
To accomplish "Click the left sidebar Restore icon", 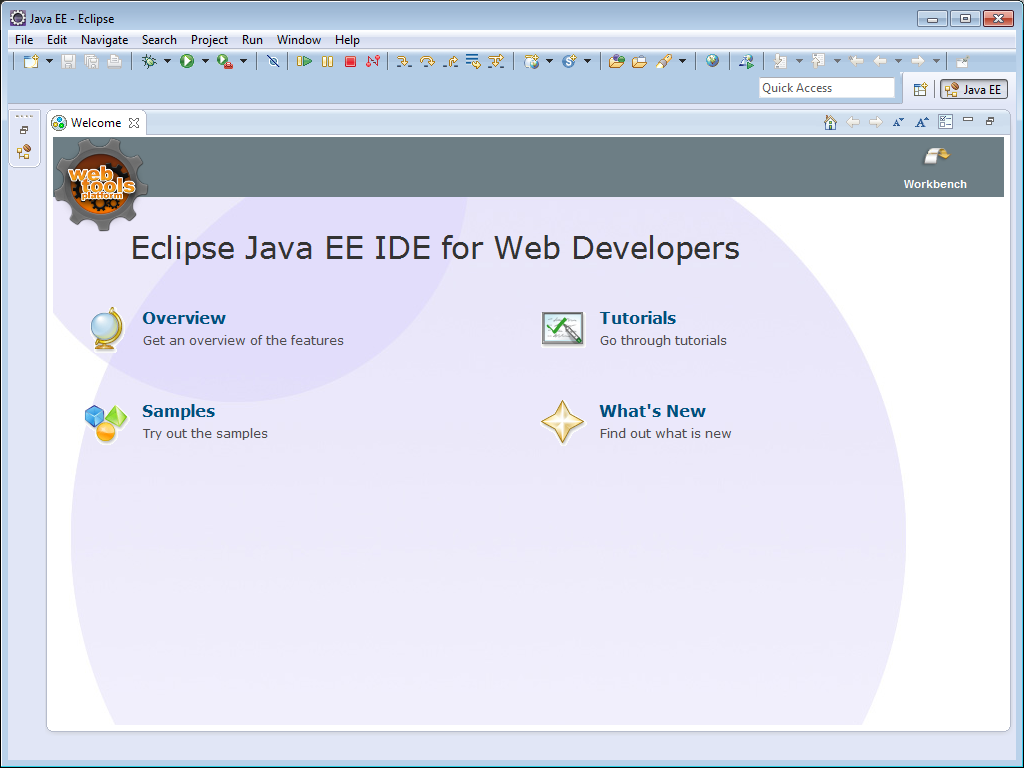I will click(x=24, y=130).
